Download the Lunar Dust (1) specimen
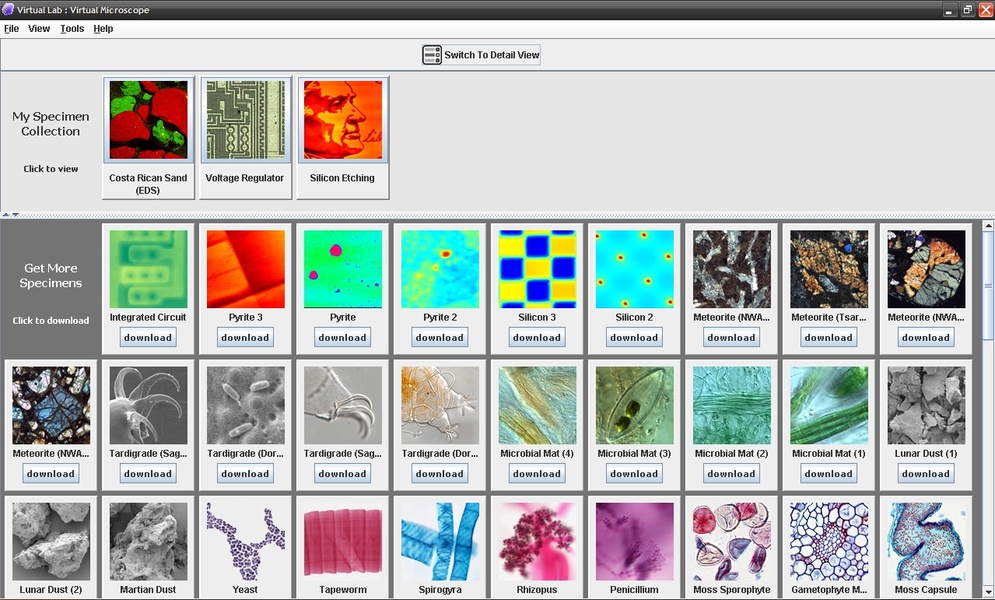The height and width of the screenshot is (600, 995). tap(926, 474)
